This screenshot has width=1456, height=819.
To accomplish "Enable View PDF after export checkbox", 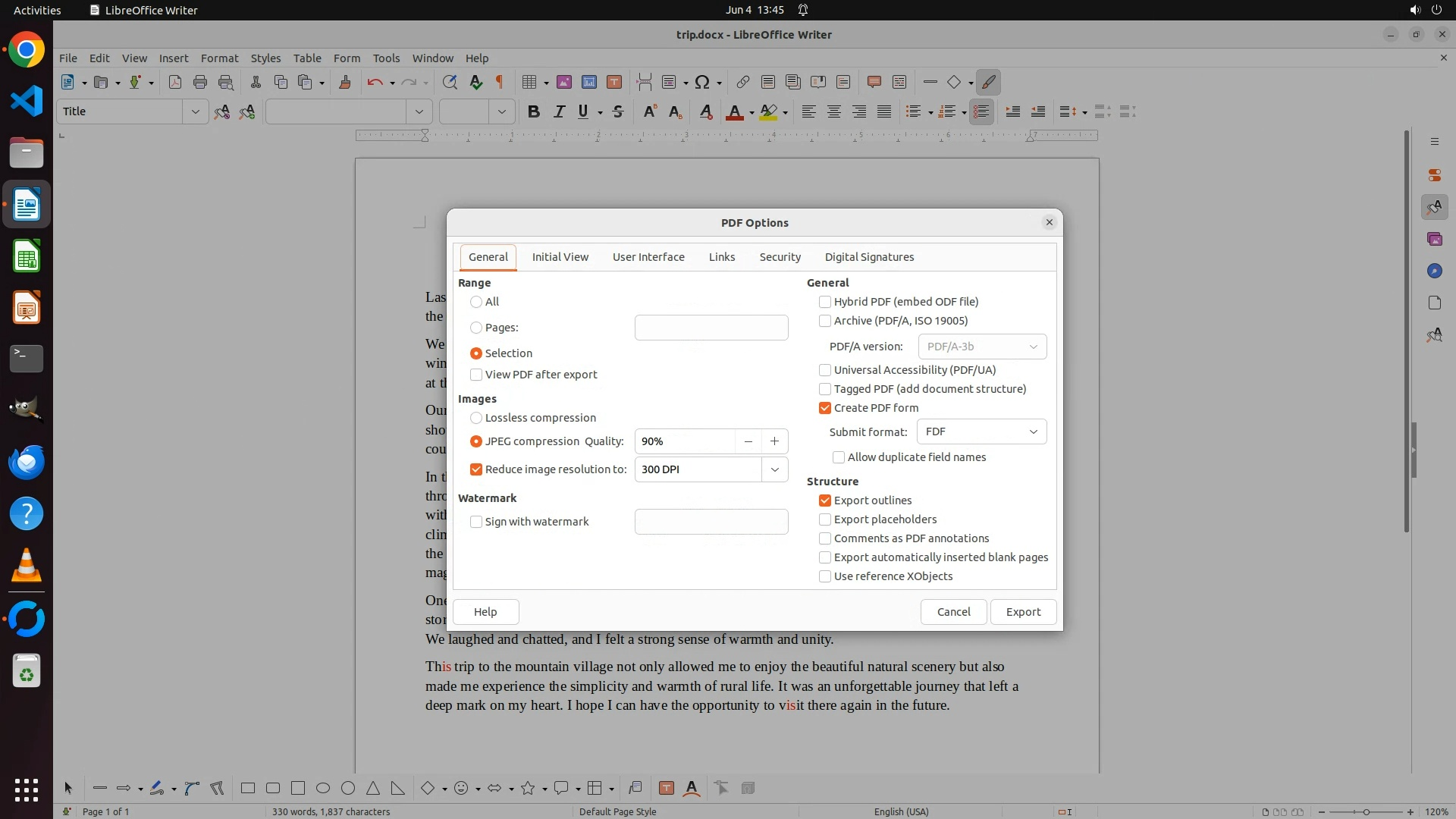I will tap(476, 375).
